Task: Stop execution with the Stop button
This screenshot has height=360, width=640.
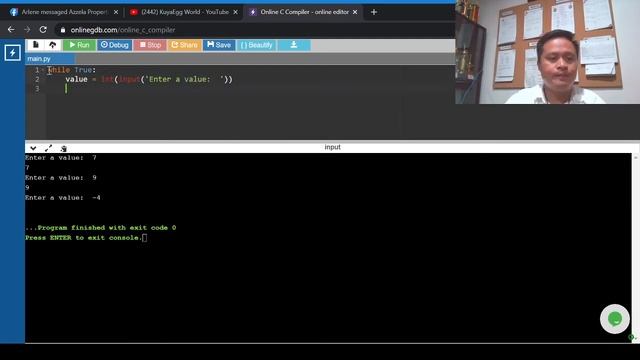Action: pyautogui.click(x=150, y=45)
